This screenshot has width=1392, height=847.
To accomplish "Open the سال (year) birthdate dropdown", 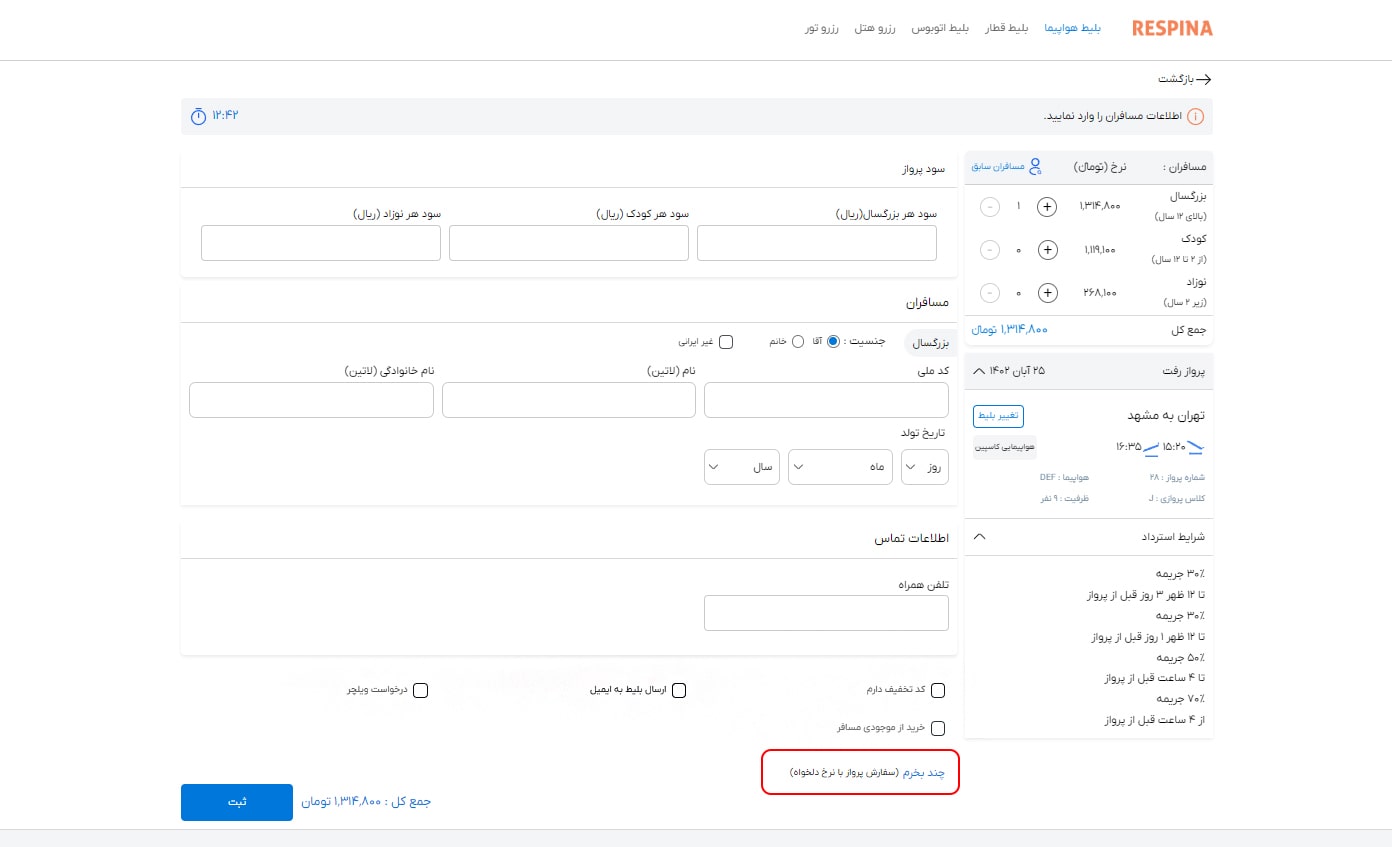I will (x=741, y=467).
